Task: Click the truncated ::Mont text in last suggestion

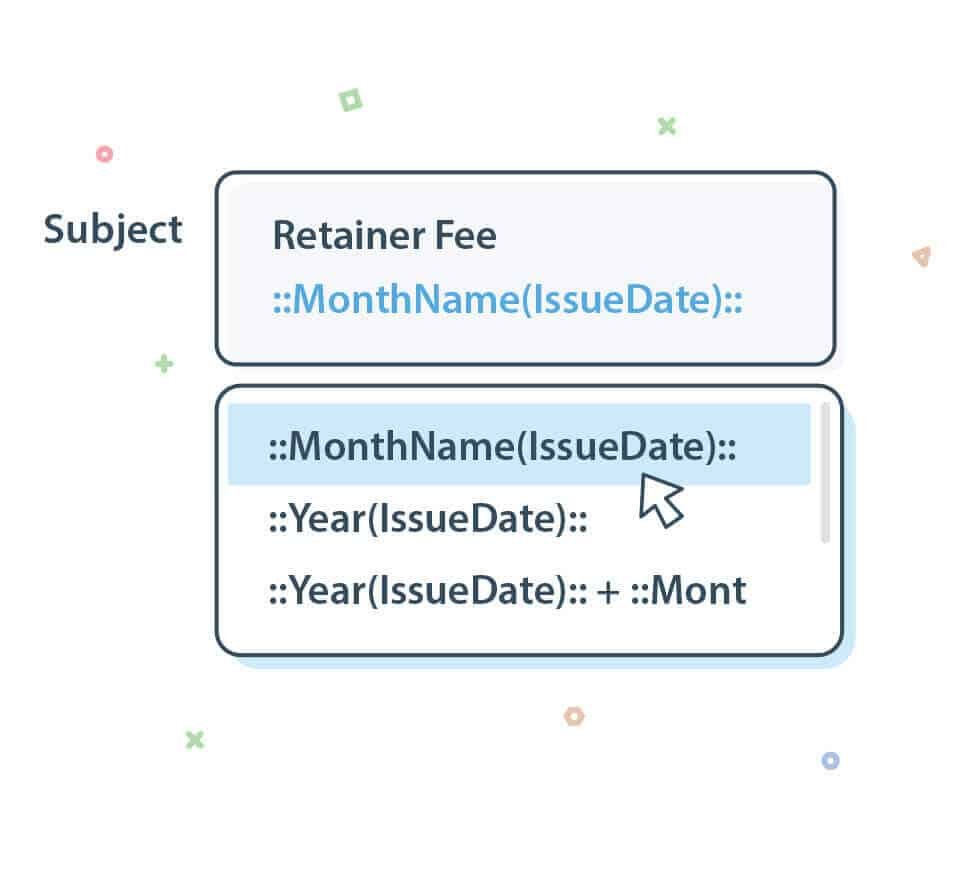Action: (x=689, y=590)
